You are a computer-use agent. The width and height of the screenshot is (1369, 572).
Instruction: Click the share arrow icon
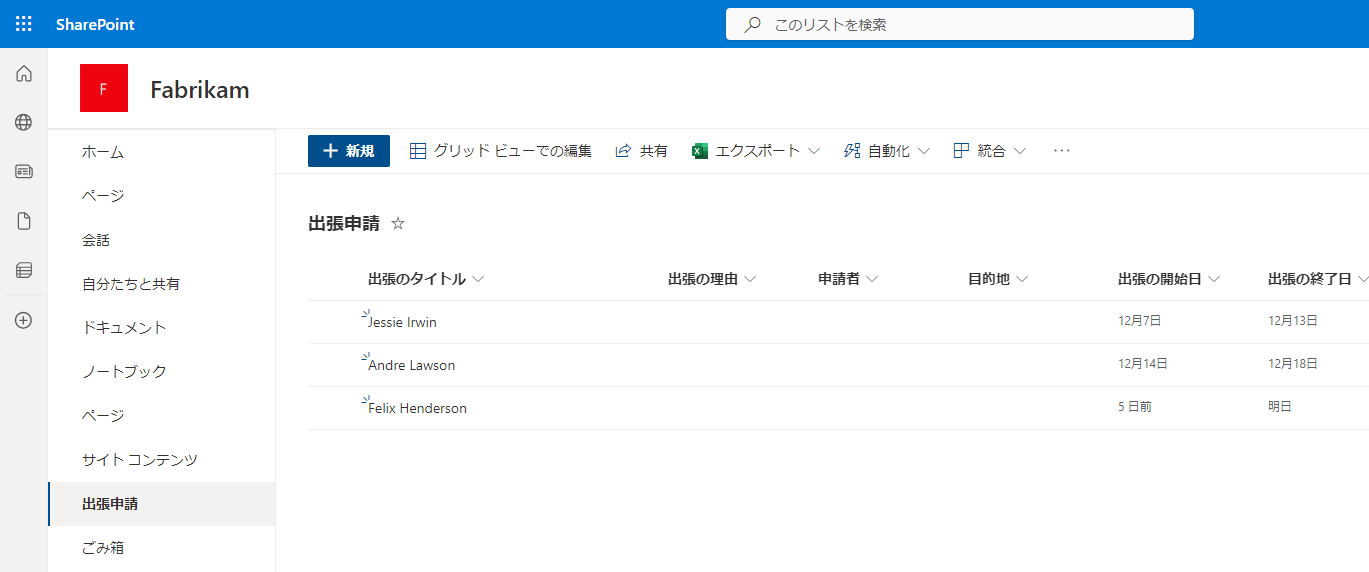point(623,151)
